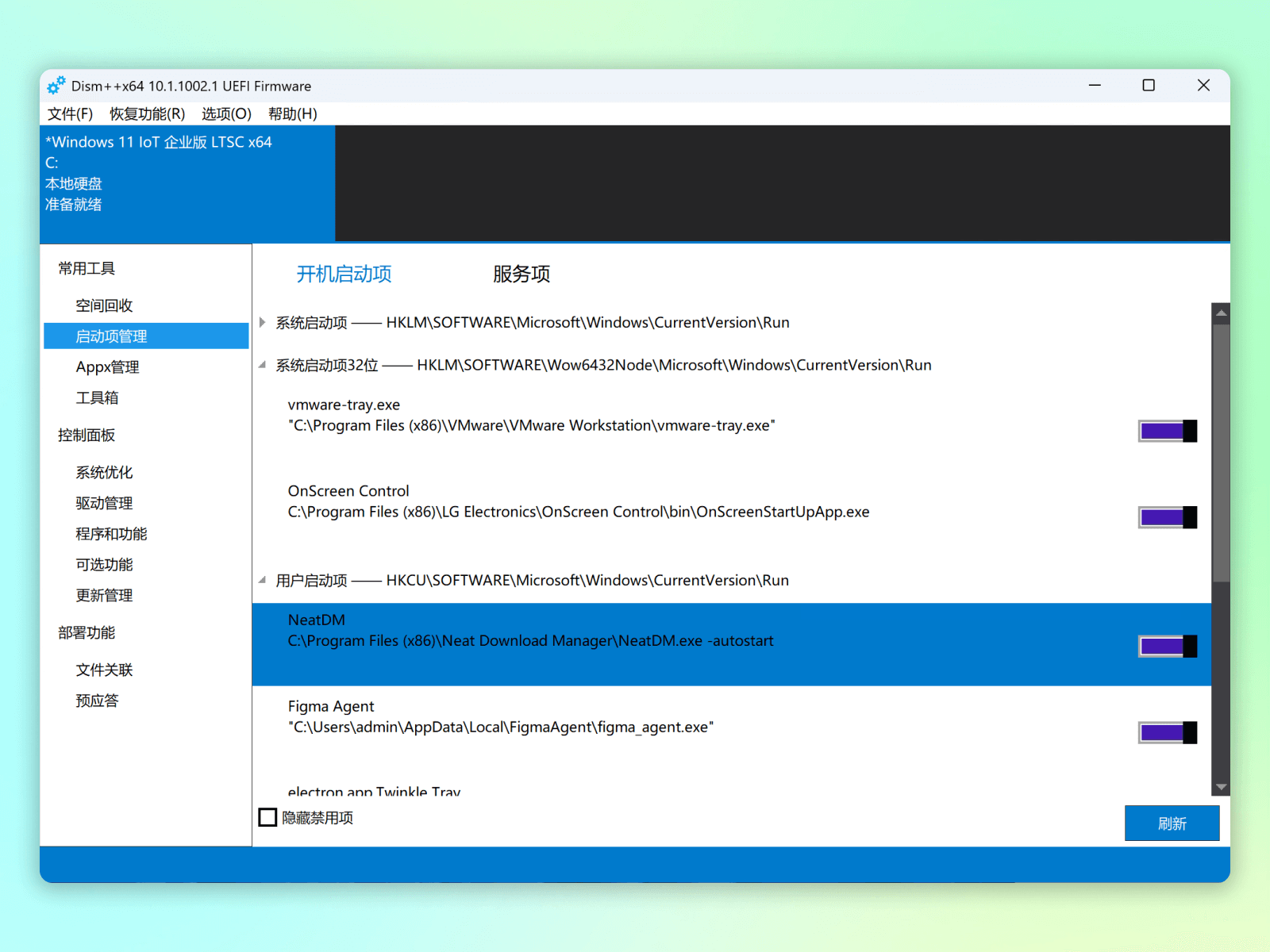
Task: Collapse the 用户启动项 HKCU Run group
Action: coord(263,580)
